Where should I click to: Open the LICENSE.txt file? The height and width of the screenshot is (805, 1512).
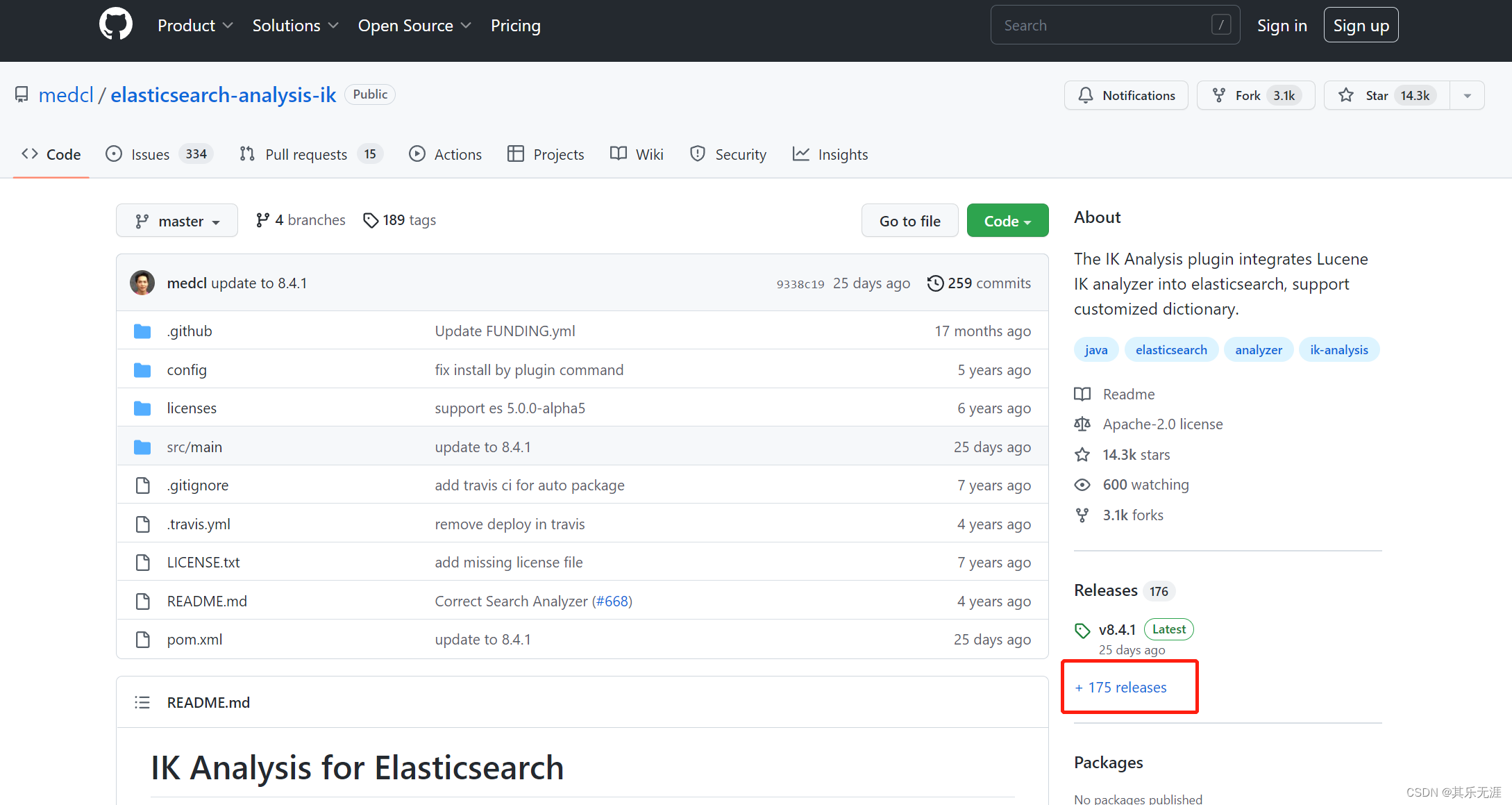point(203,563)
